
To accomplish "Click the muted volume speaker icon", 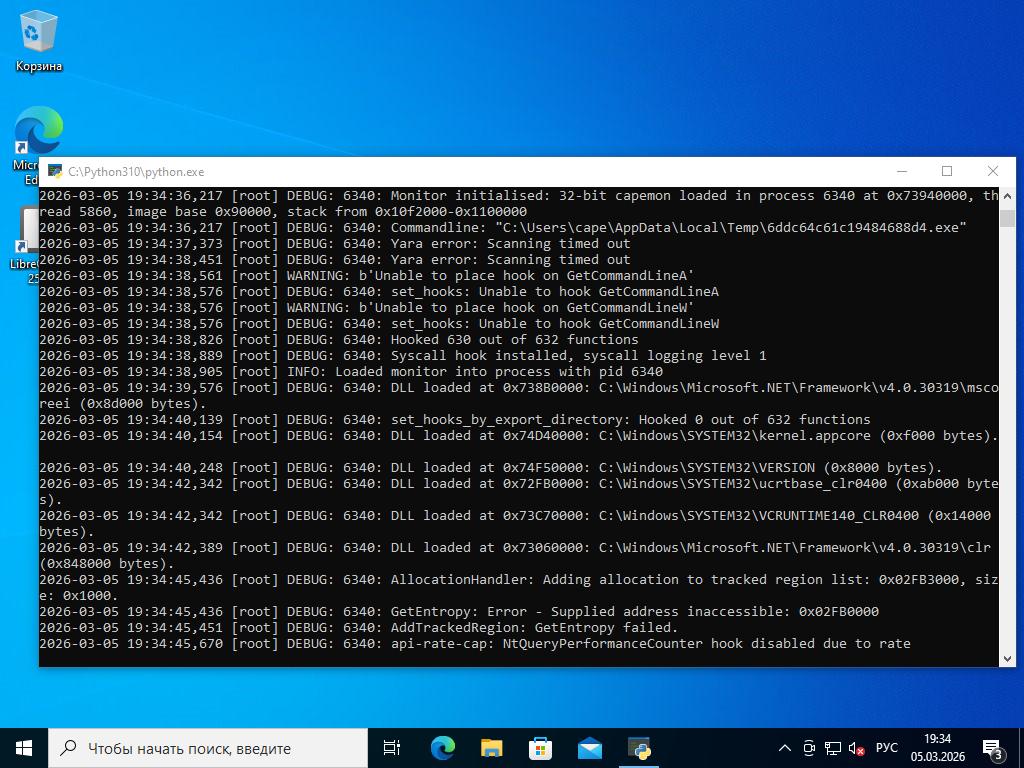I will pyautogui.click(x=856, y=748).
